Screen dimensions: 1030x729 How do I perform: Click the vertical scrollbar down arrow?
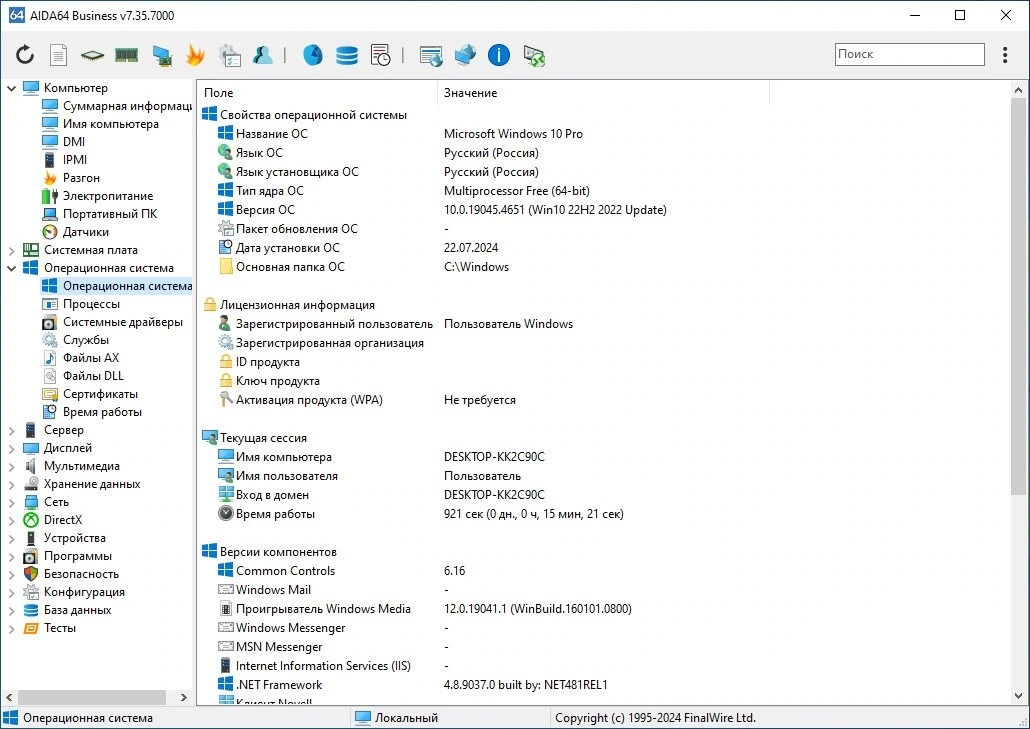click(1018, 696)
